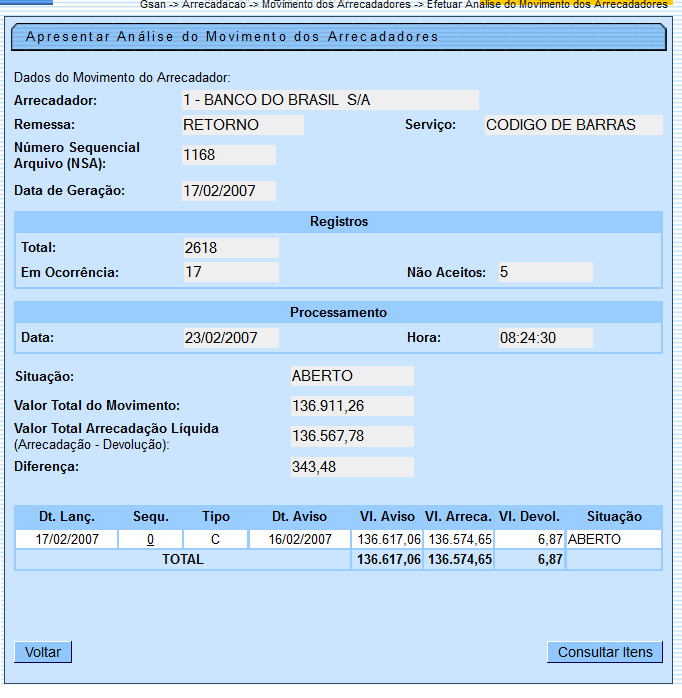This screenshot has height=698, width=682.
Task: Click the Vl. Devol. column header
Action: 530,517
